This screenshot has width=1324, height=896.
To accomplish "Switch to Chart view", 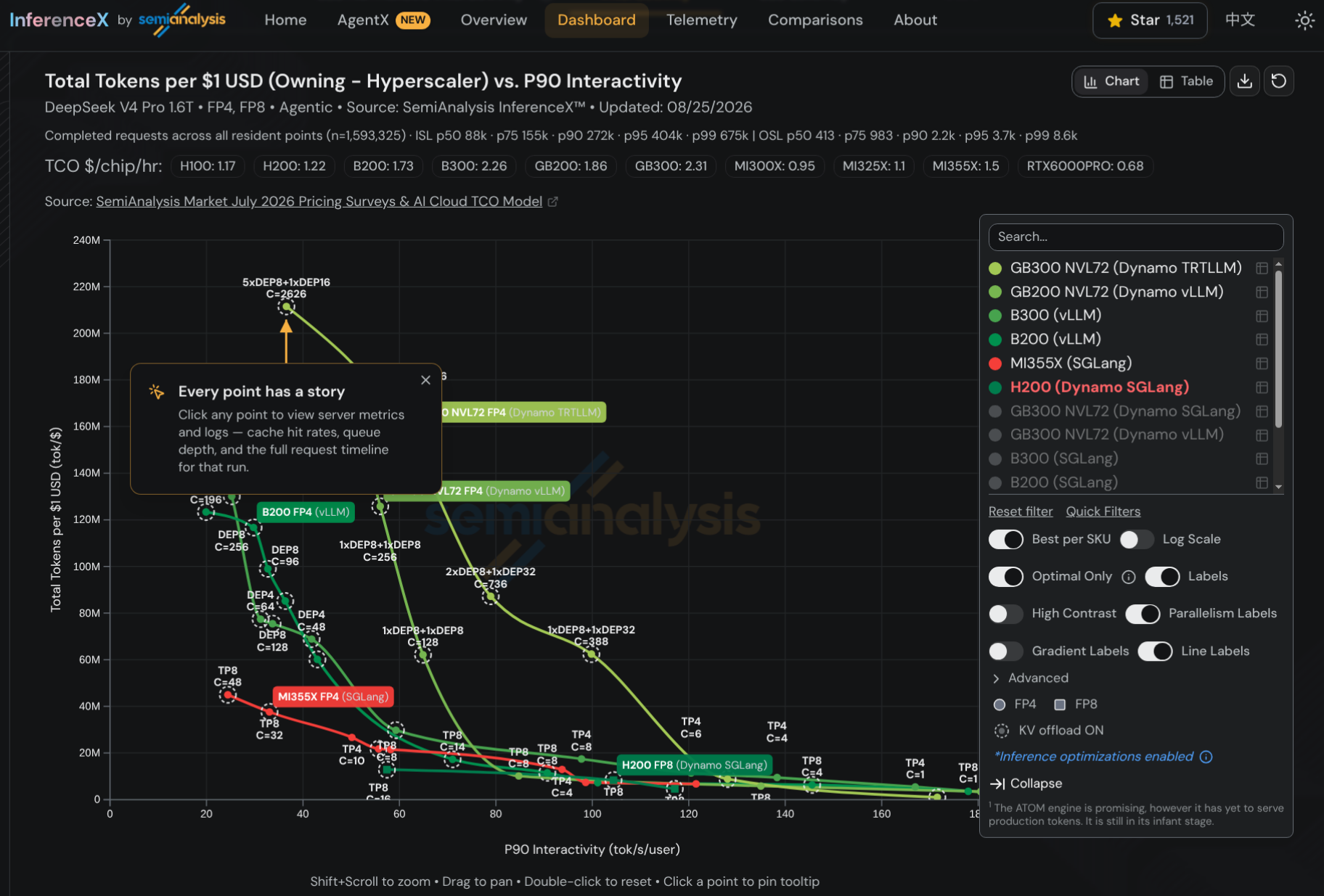I will pos(1111,81).
